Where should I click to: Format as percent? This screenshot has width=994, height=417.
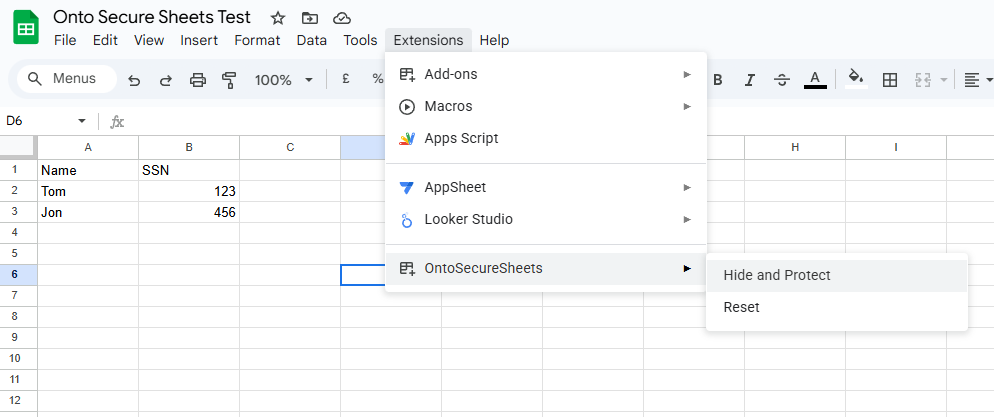pyautogui.click(x=378, y=79)
